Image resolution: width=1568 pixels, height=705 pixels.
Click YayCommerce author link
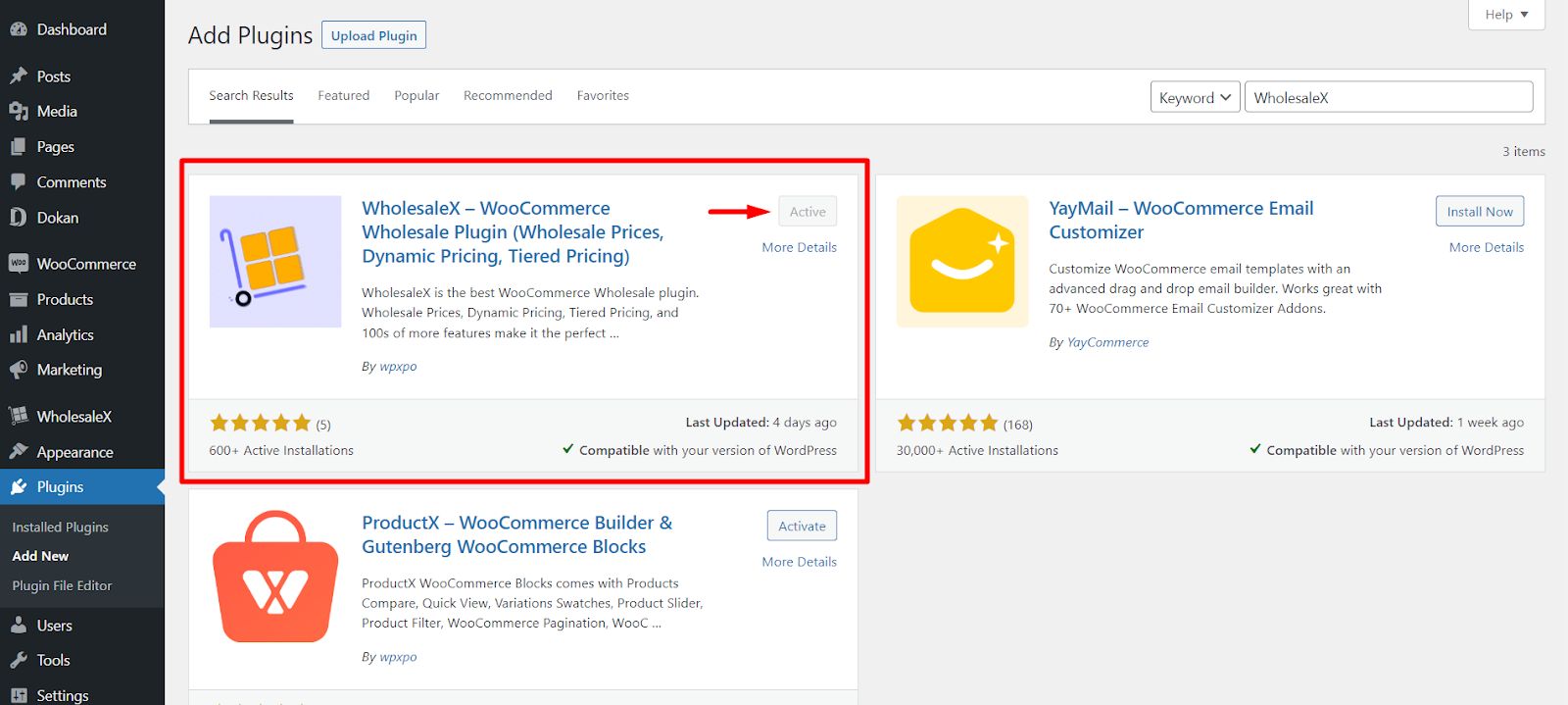coord(1107,342)
